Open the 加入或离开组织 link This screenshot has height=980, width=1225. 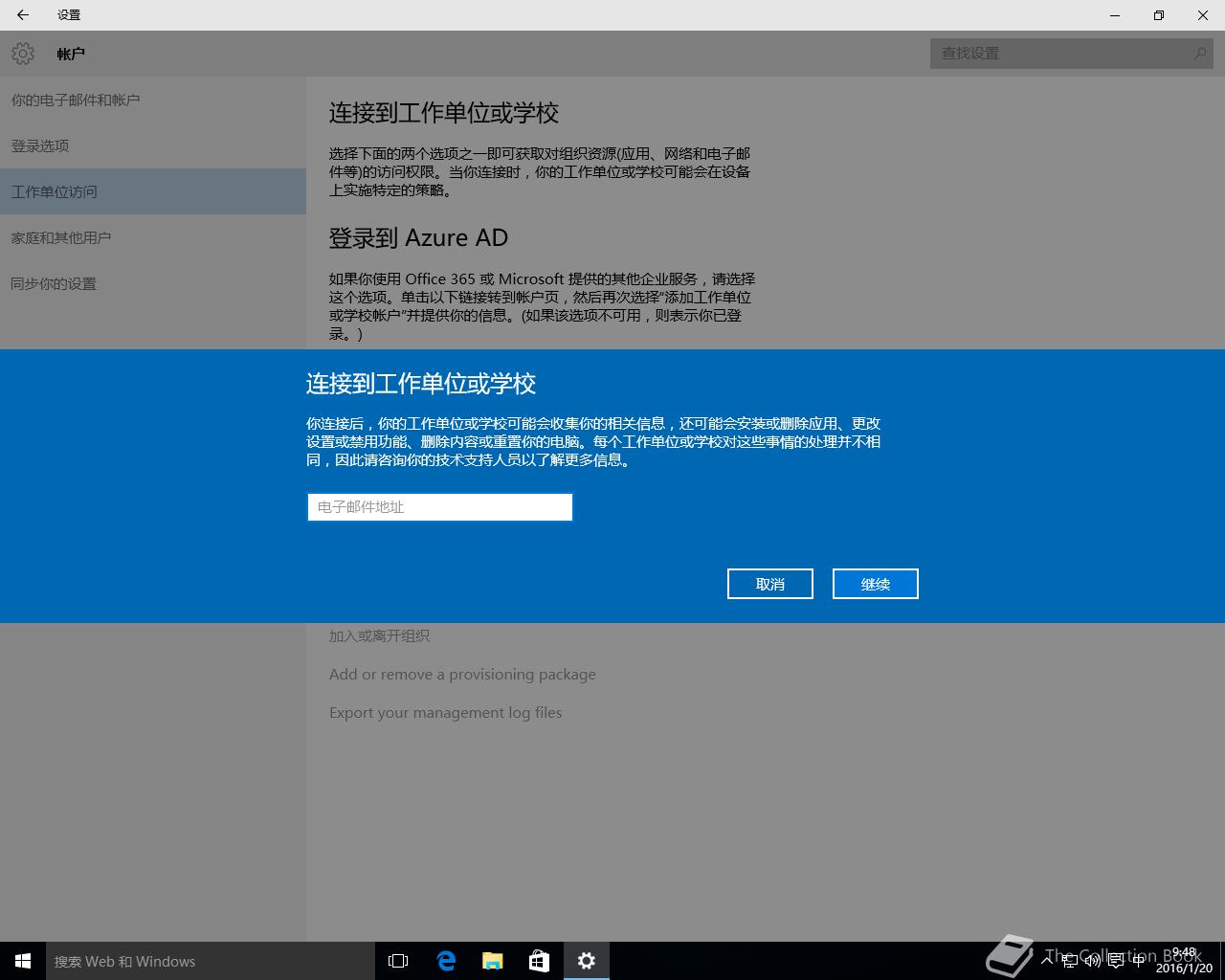(x=379, y=635)
